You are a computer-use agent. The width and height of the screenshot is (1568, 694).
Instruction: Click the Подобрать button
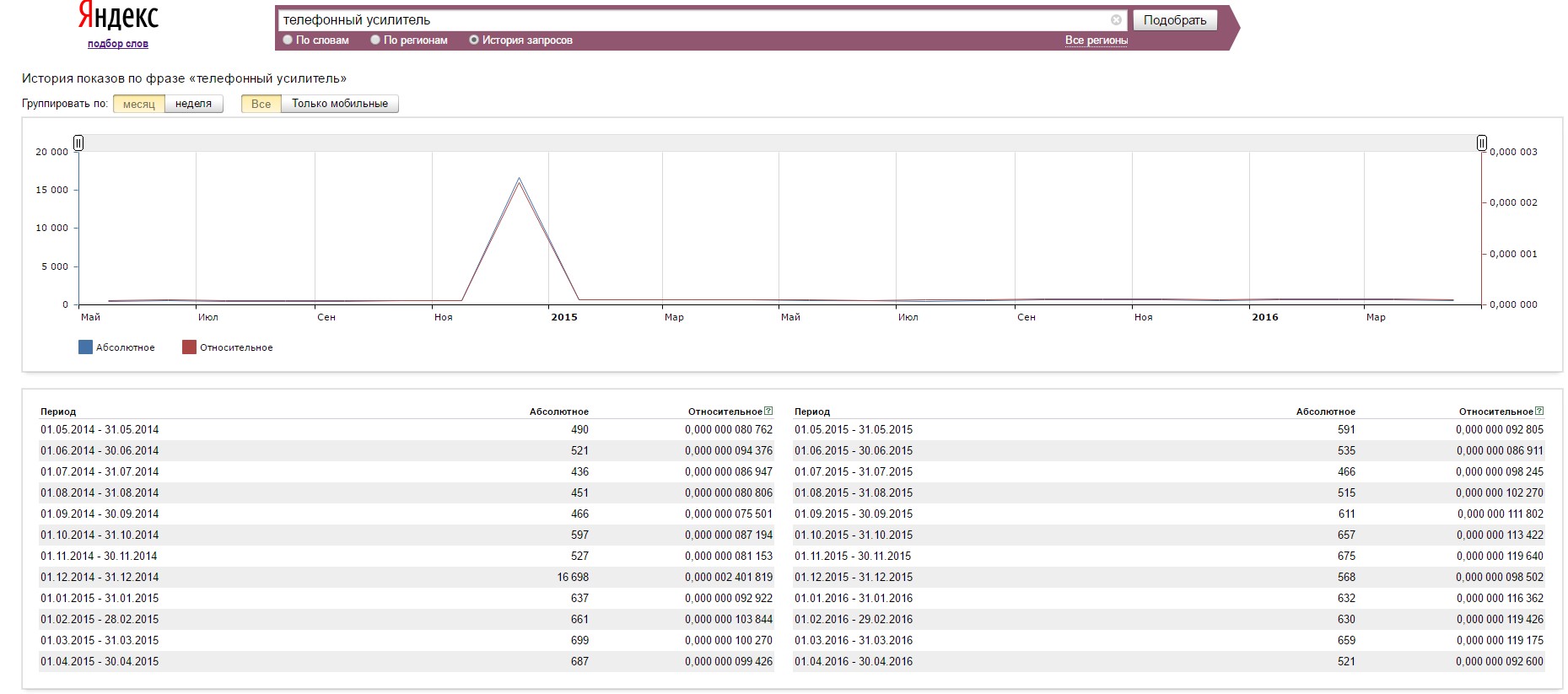coord(1175,20)
